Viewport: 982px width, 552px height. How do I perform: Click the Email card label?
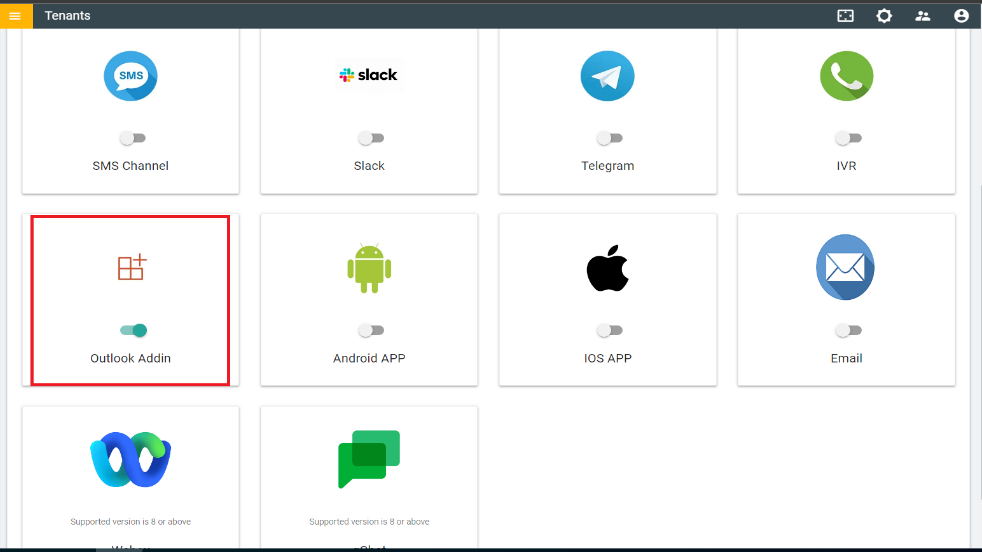click(x=846, y=358)
